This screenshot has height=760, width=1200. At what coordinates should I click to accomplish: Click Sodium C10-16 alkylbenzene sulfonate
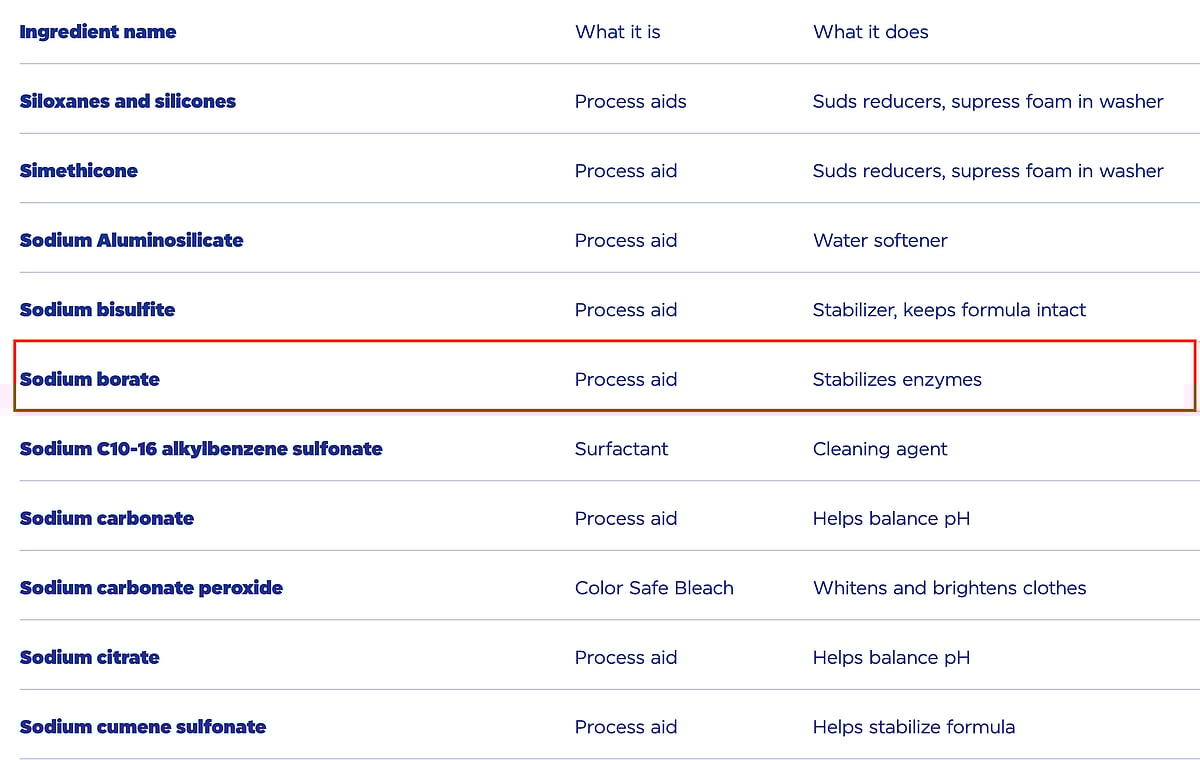coord(201,449)
